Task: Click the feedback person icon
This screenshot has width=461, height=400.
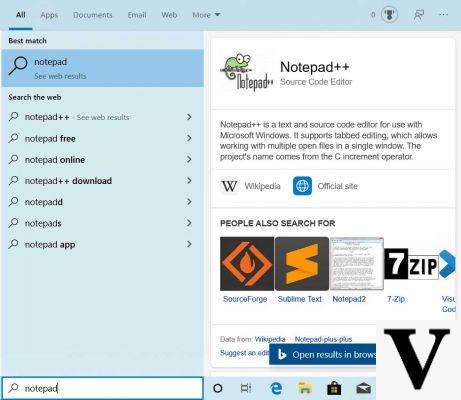Action: point(419,15)
